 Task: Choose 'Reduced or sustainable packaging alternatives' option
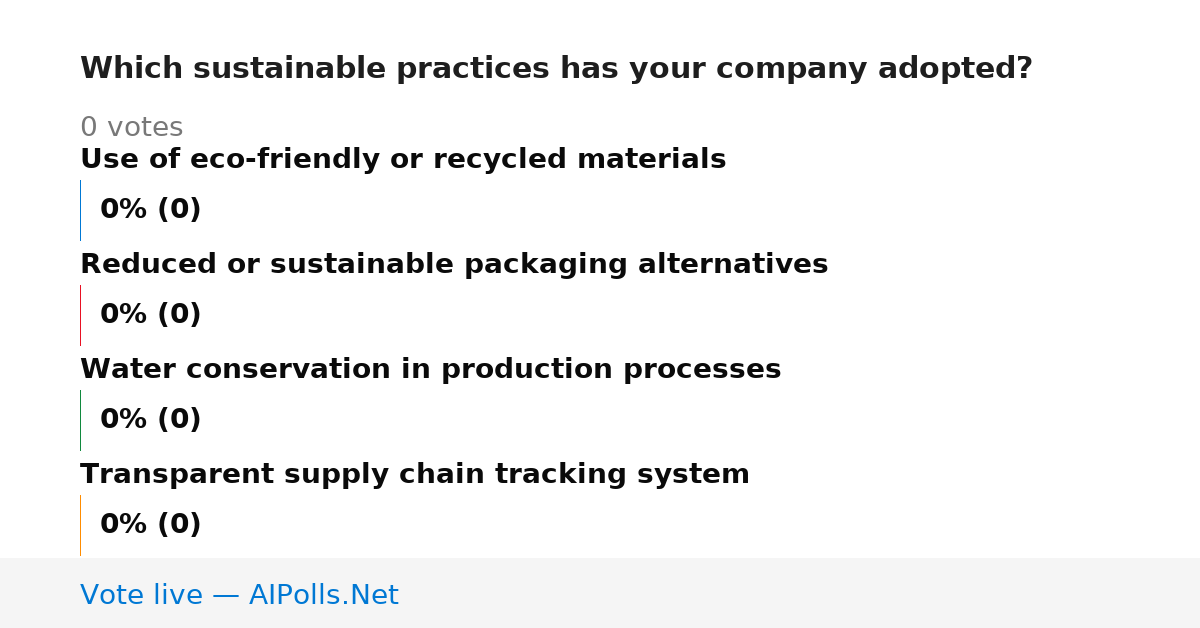click(454, 265)
